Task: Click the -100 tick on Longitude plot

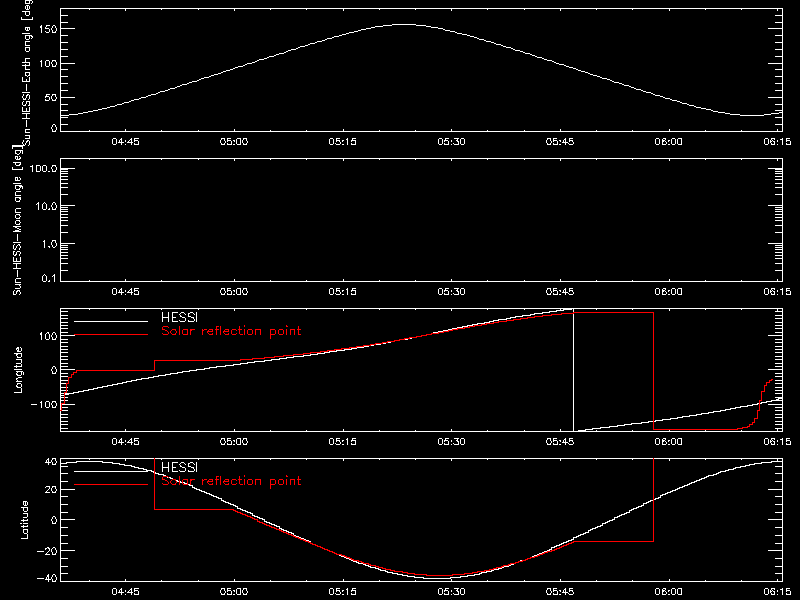Action: [44, 404]
